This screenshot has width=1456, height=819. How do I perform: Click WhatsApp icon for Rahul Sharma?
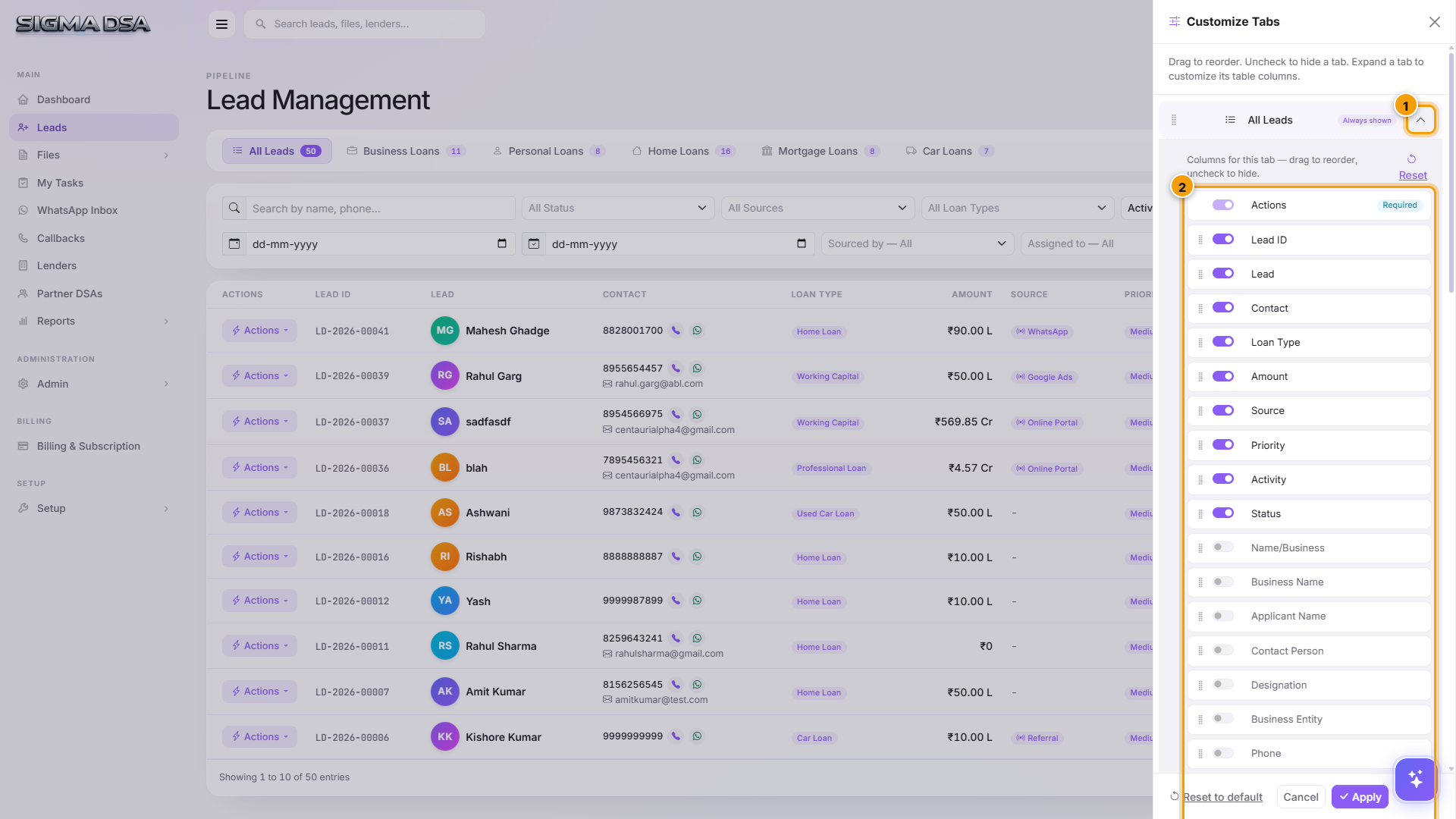tap(697, 639)
